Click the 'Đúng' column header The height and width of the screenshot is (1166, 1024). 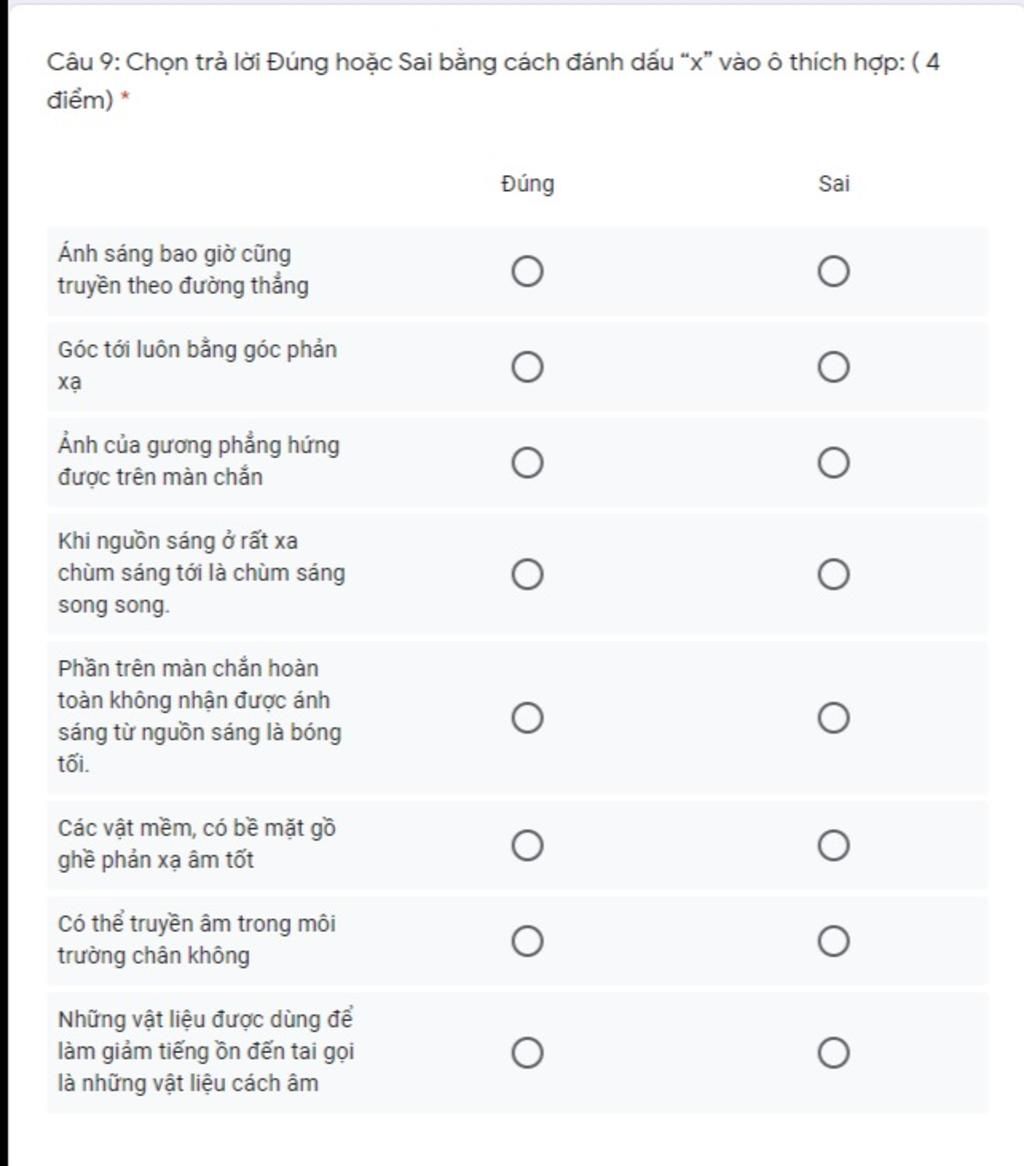pos(527,184)
